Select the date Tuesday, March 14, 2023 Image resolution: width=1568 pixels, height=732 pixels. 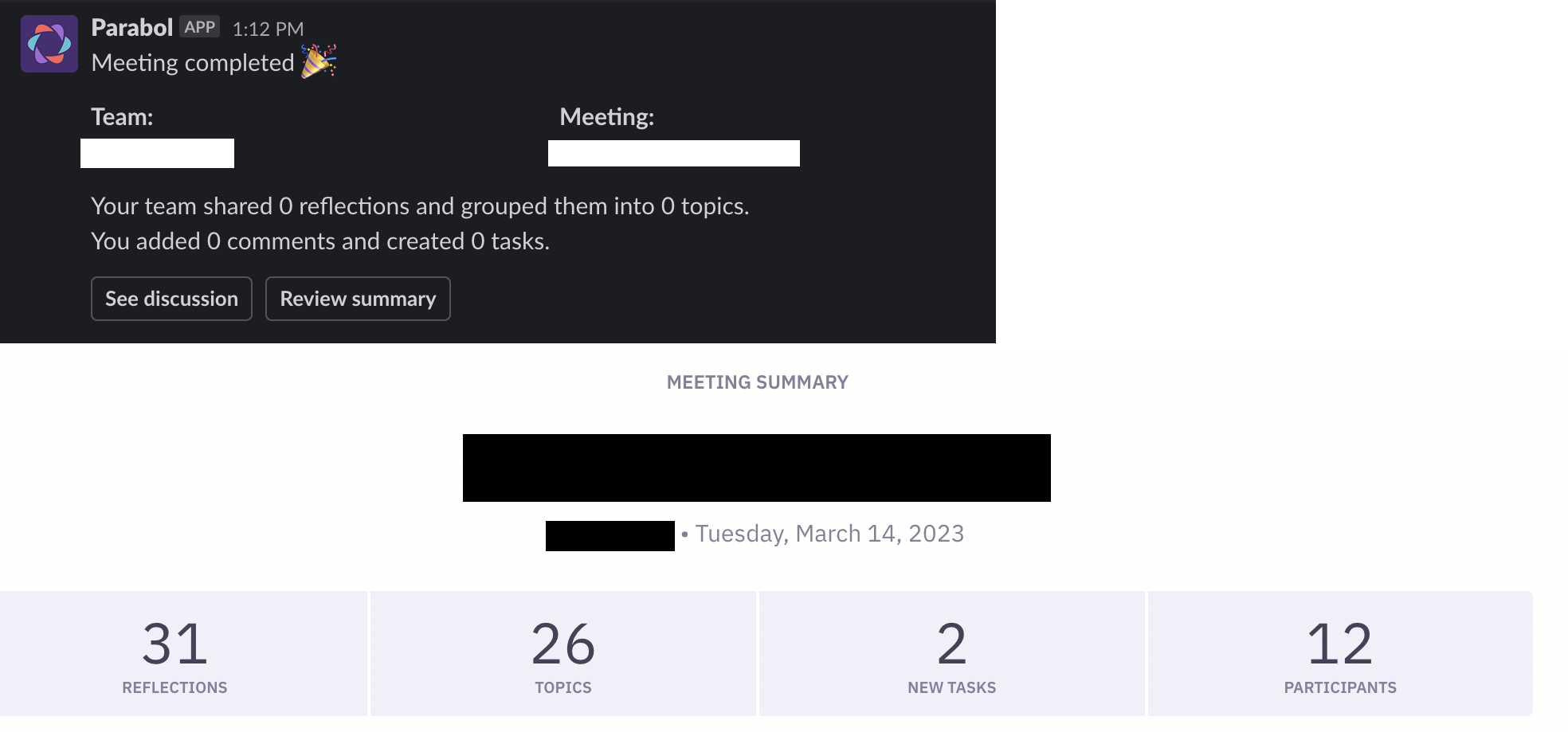[x=829, y=534]
